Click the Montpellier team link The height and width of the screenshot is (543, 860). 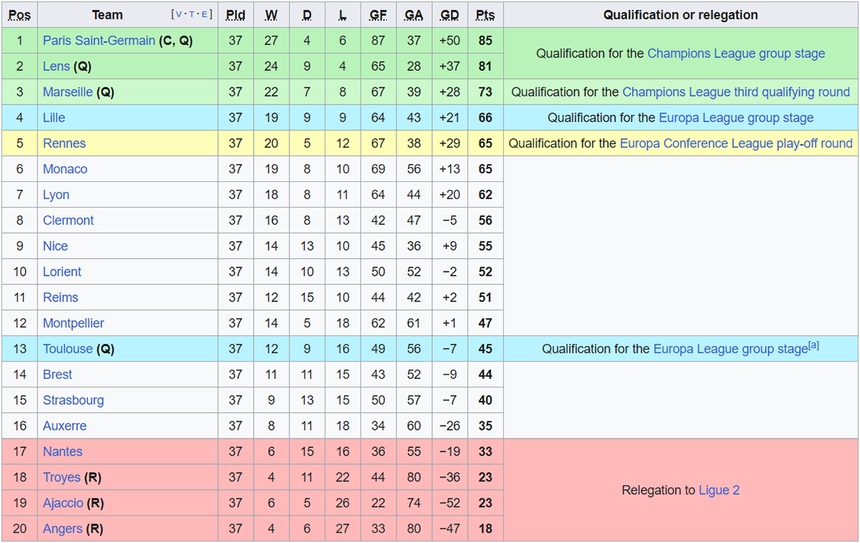pyautogui.click(x=73, y=324)
